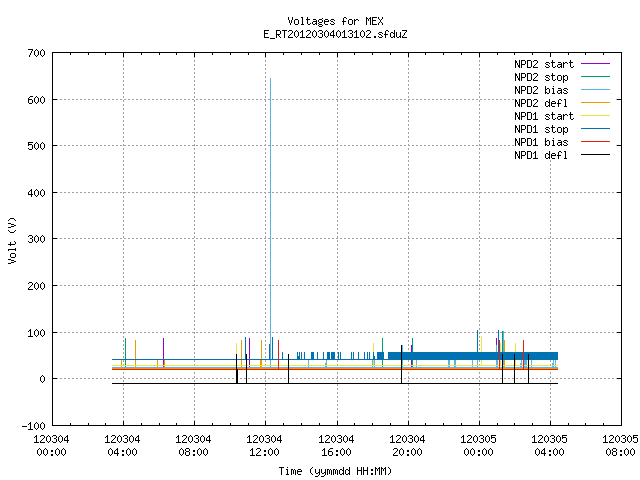Click the x-axis tick '120305 08:00'
The height and width of the screenshot is (480, 640).
(x=620, y=446)
